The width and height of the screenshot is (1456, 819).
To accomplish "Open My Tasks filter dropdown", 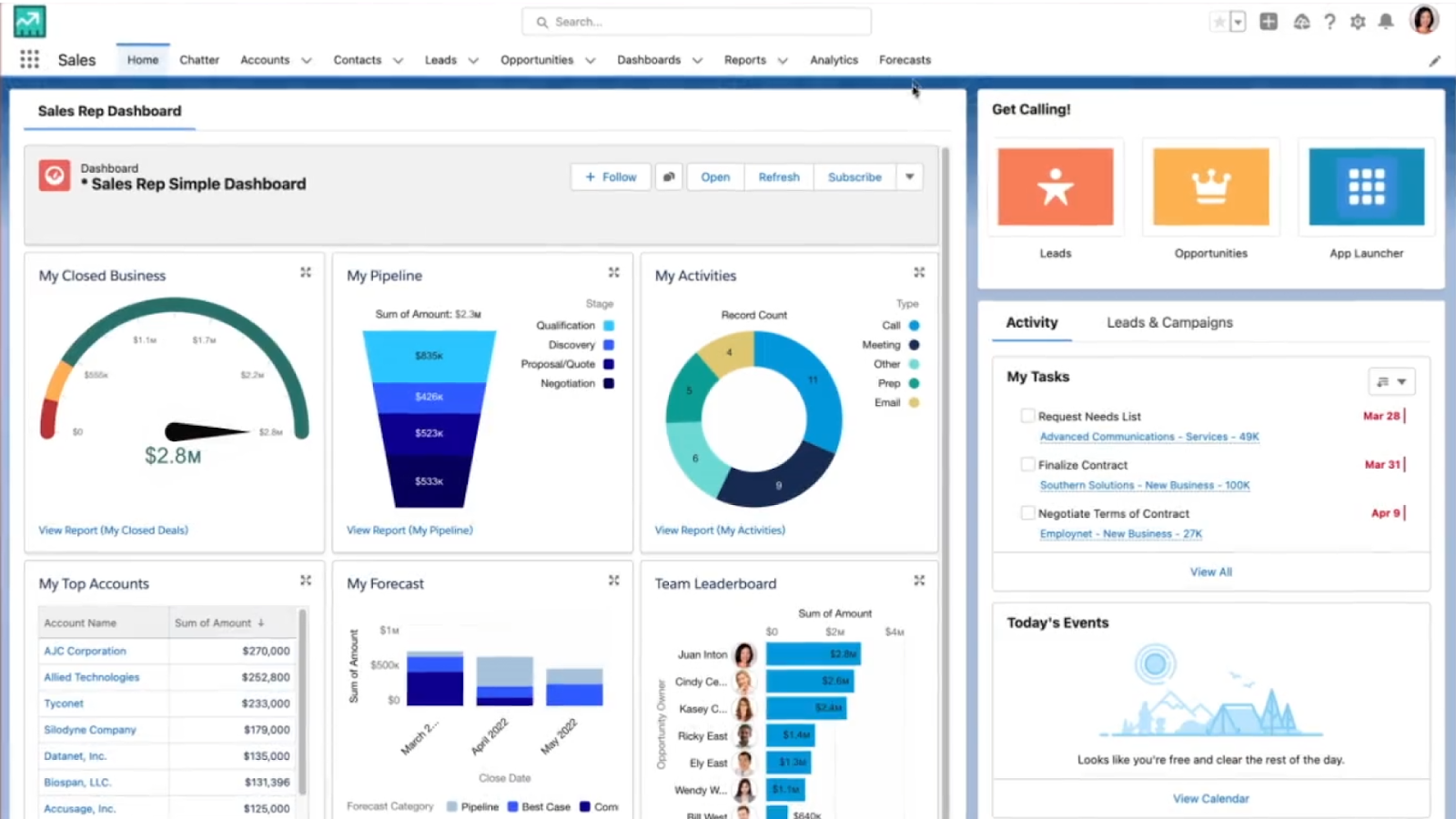I will [1391, 381].
